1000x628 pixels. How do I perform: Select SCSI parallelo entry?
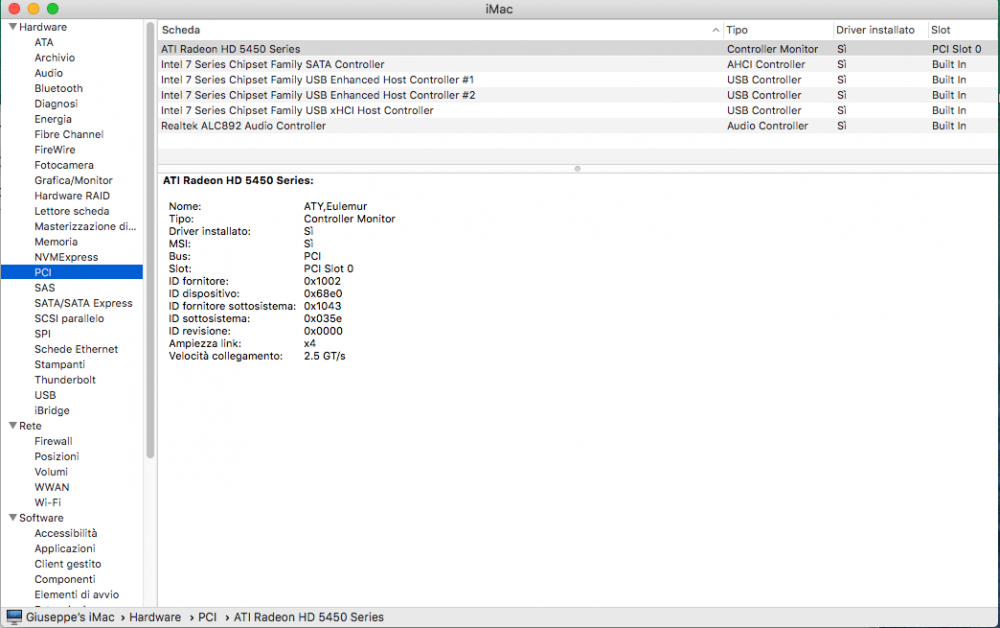click(69, 318)
